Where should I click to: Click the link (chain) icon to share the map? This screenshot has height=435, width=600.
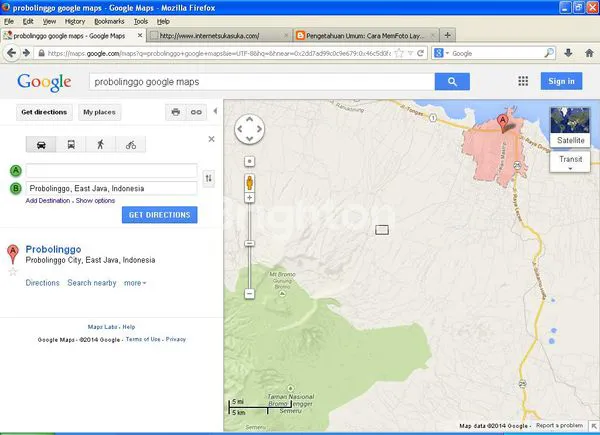(197, 113)
